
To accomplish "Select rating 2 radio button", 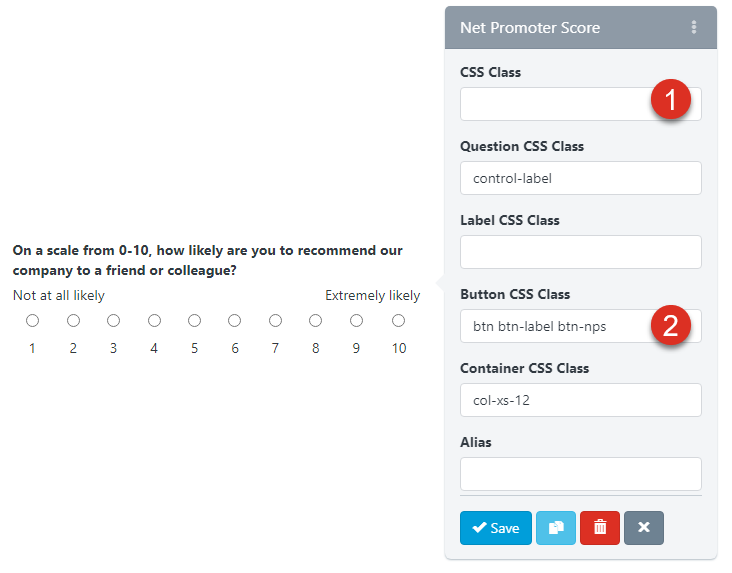I will coord(73,321).
